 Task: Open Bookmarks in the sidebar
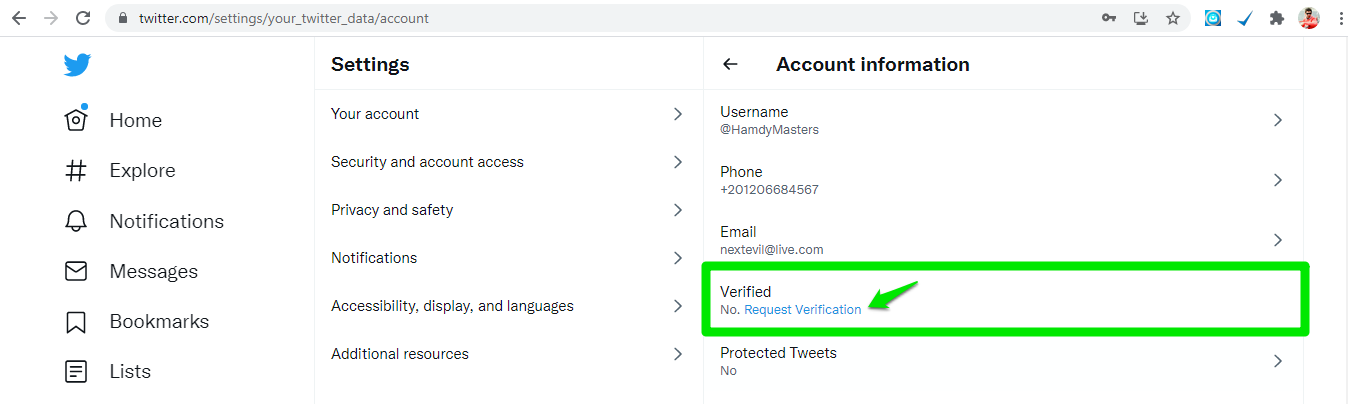(159, 321)
